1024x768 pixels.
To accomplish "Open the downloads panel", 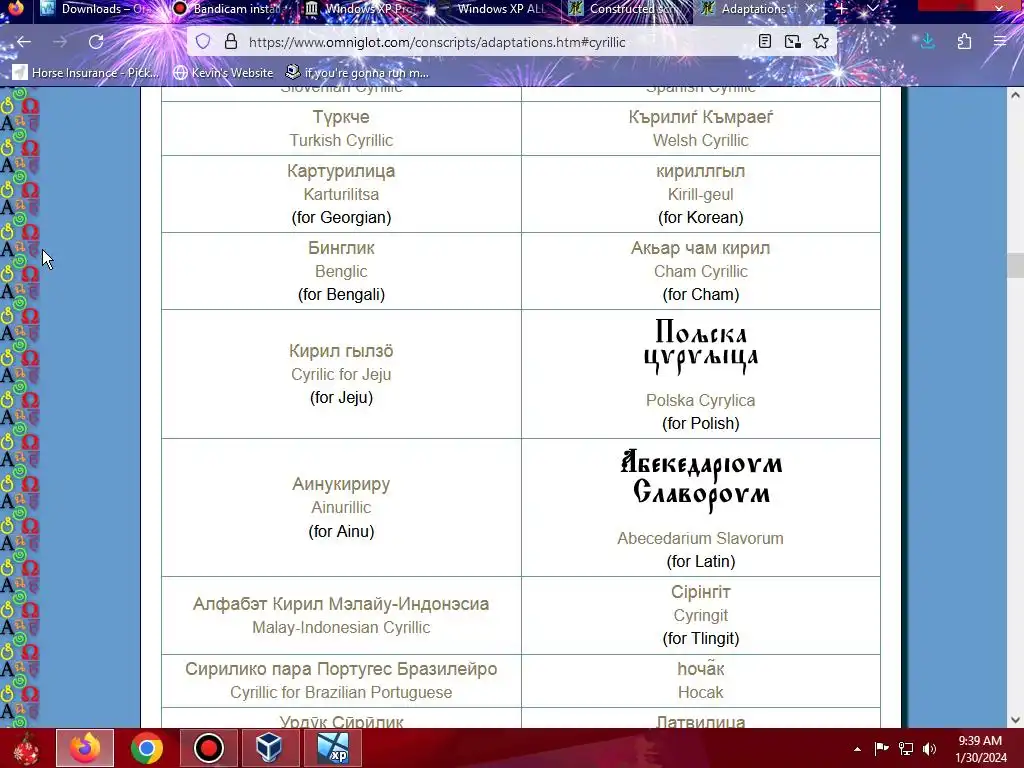I will [x=927, y=42].
